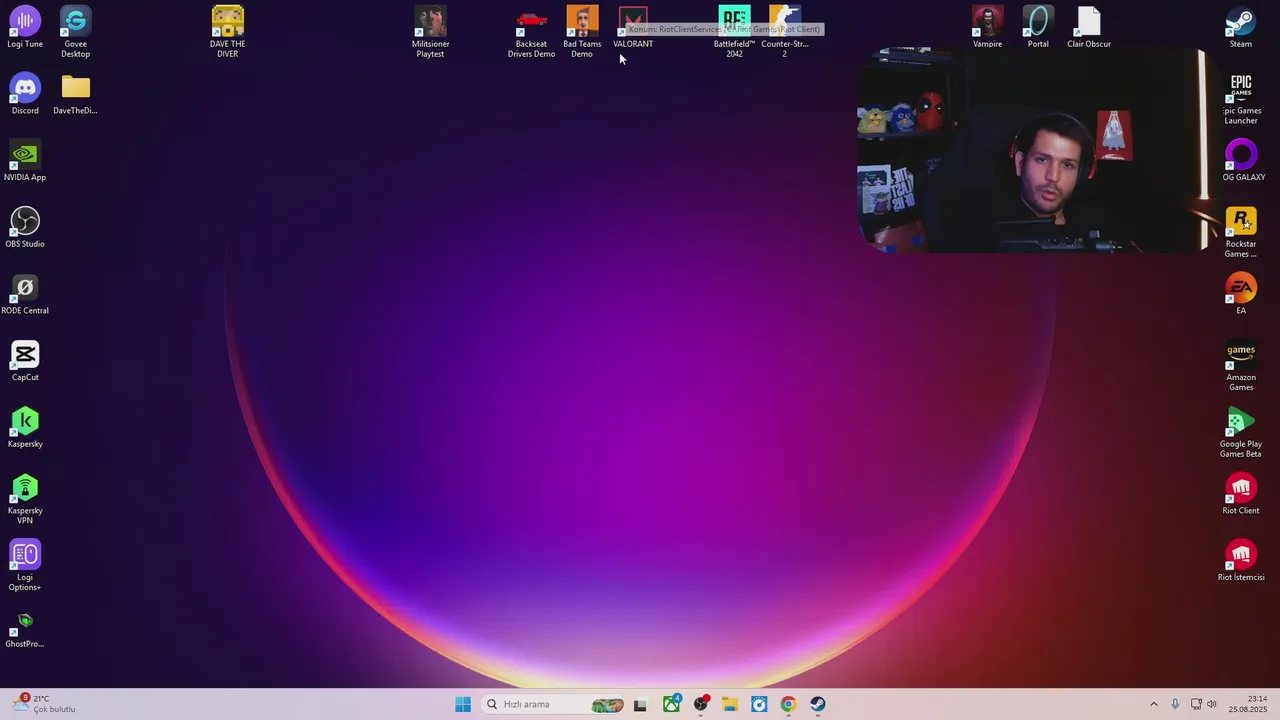Open the volume control in the tray

(1212, 704)
